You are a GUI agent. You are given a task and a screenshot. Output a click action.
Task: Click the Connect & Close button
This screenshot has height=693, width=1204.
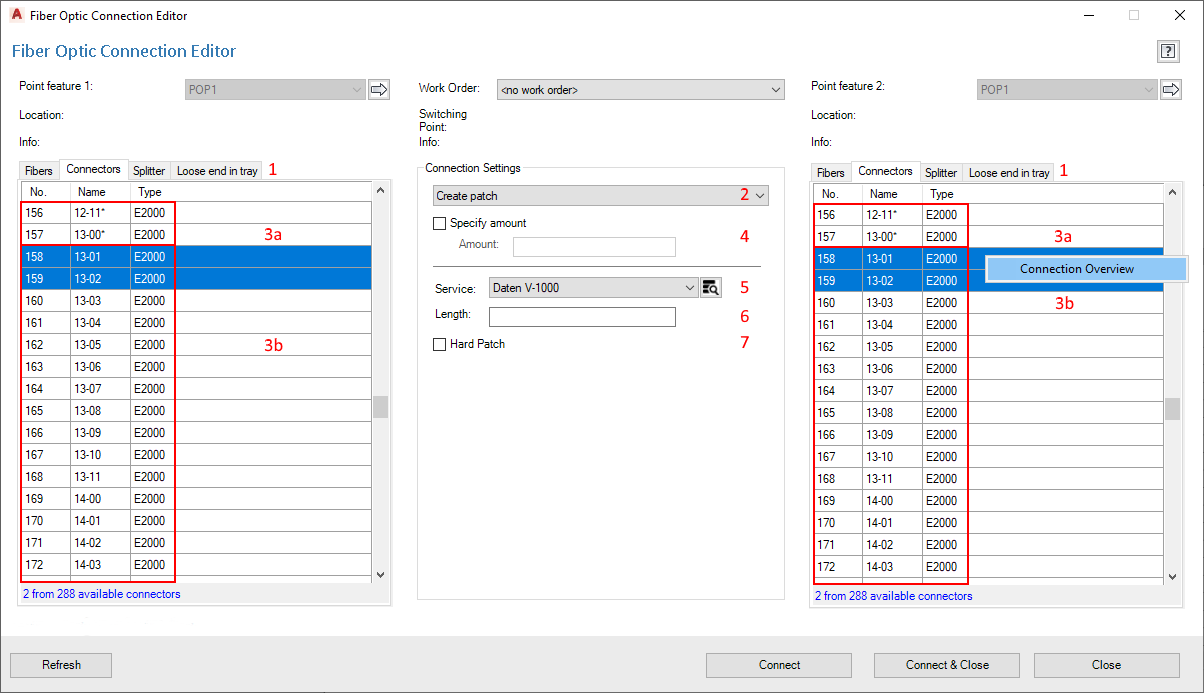[x=947, y=665]
